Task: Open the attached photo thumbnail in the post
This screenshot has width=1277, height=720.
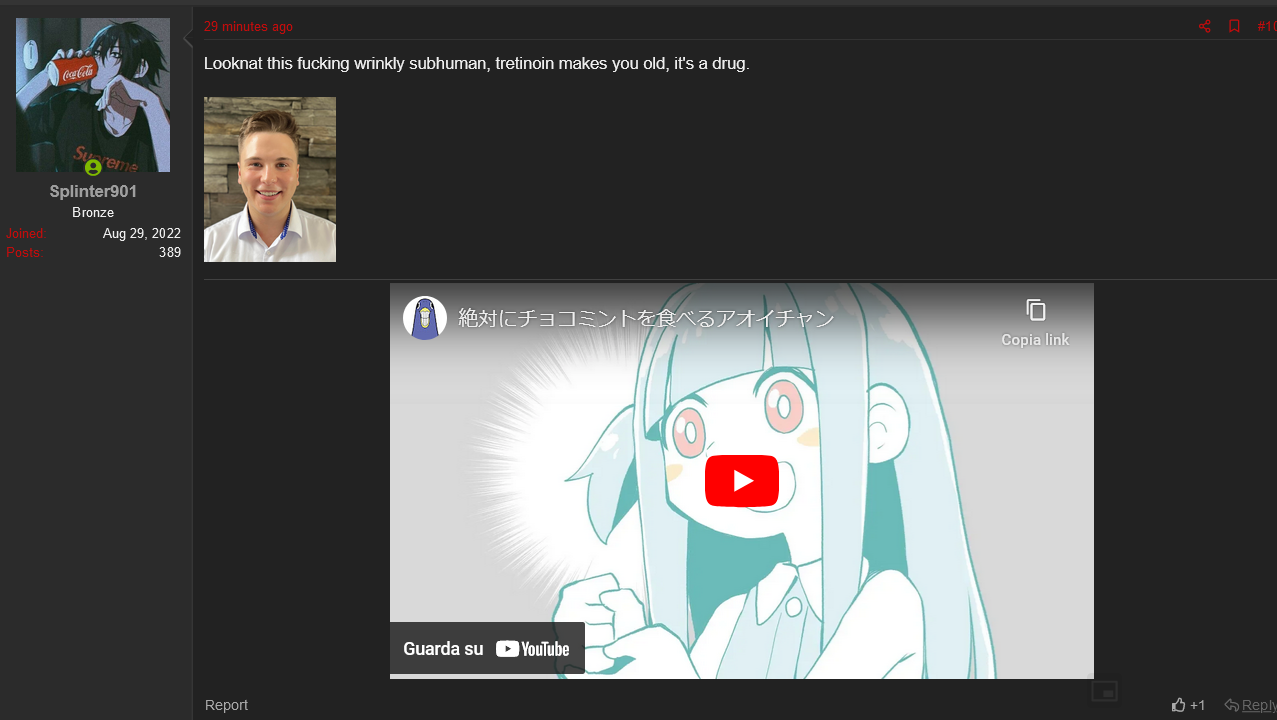Action: (270, 179)
